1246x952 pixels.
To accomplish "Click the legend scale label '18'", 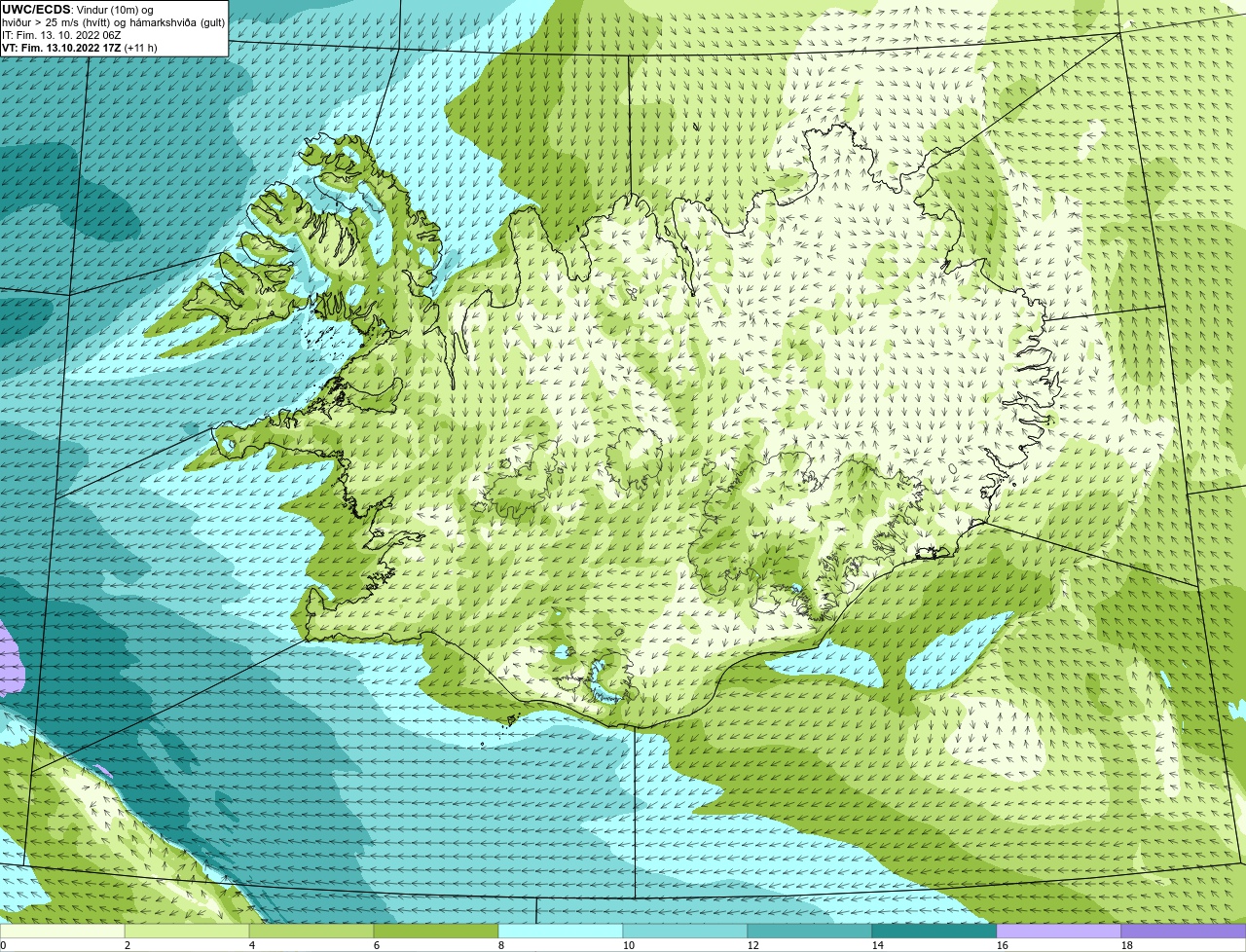I will click(x=1127, y=945).
